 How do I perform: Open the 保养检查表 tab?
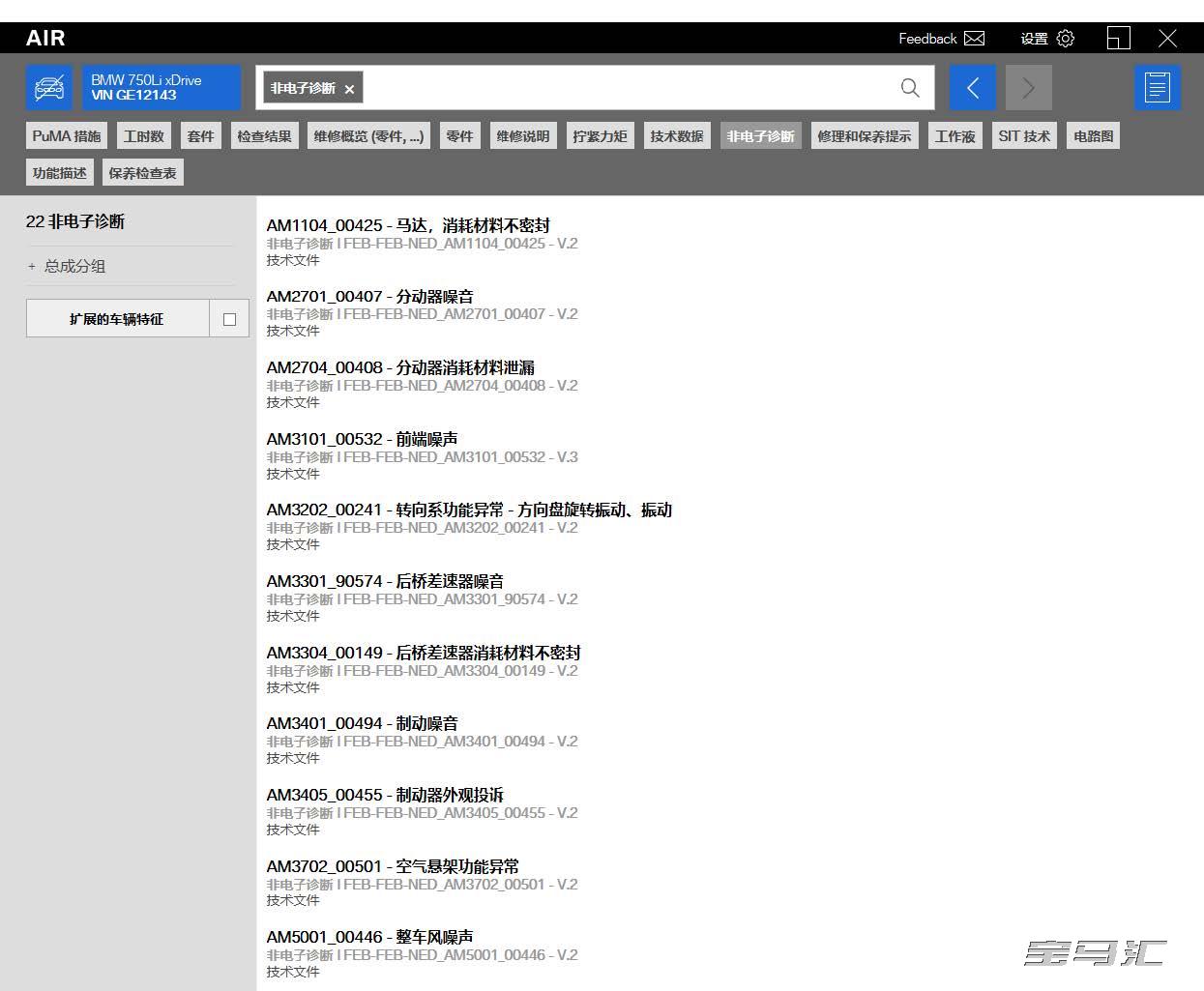[143, 173]
